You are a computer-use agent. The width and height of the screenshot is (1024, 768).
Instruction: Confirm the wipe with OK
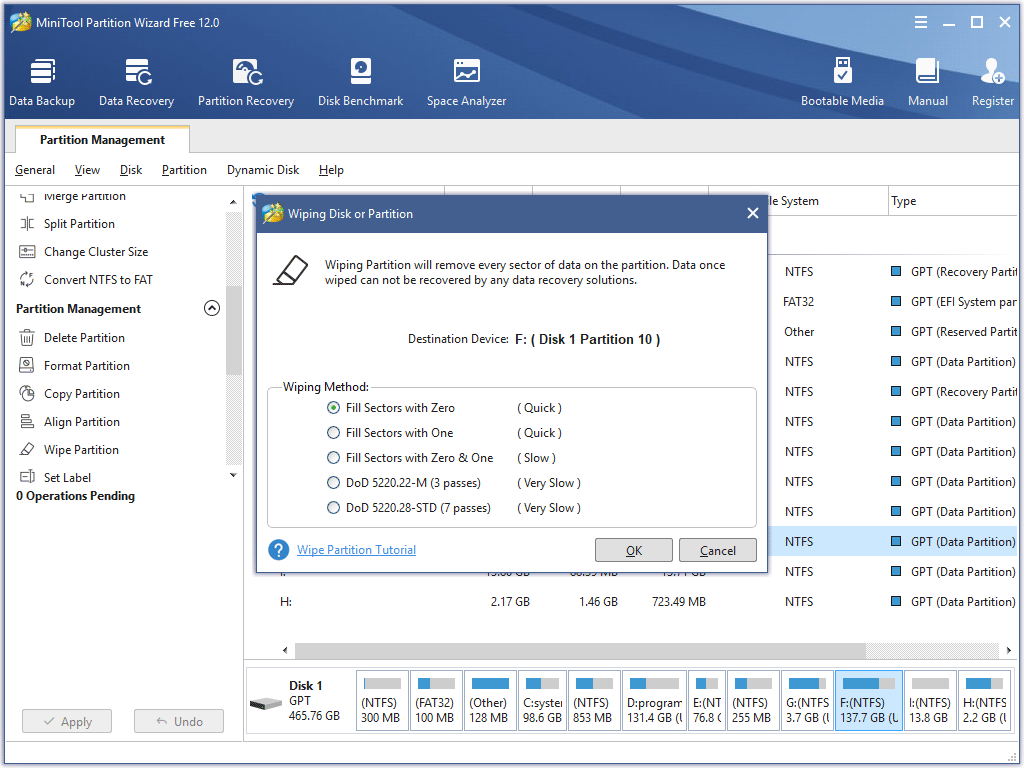pyautogui.click(x=633, y=551)
